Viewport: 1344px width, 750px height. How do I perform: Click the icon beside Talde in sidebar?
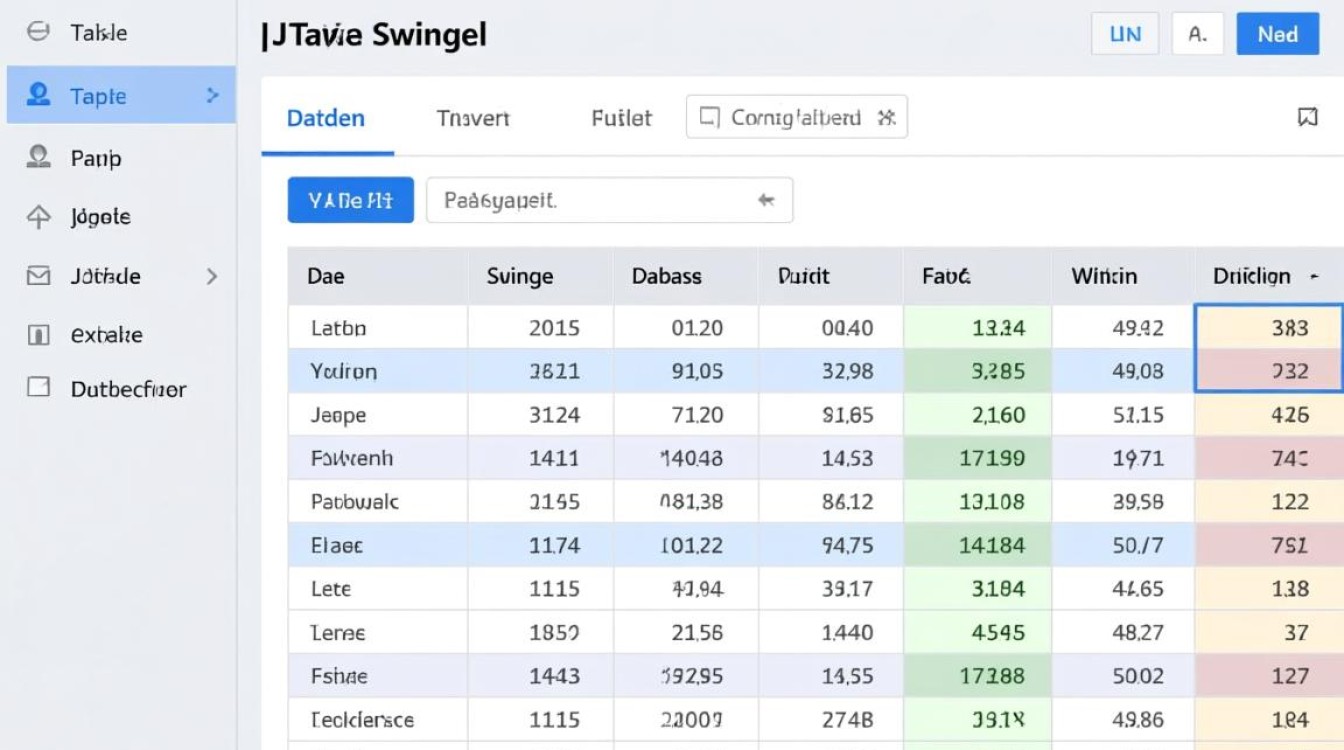coord(38,32)
